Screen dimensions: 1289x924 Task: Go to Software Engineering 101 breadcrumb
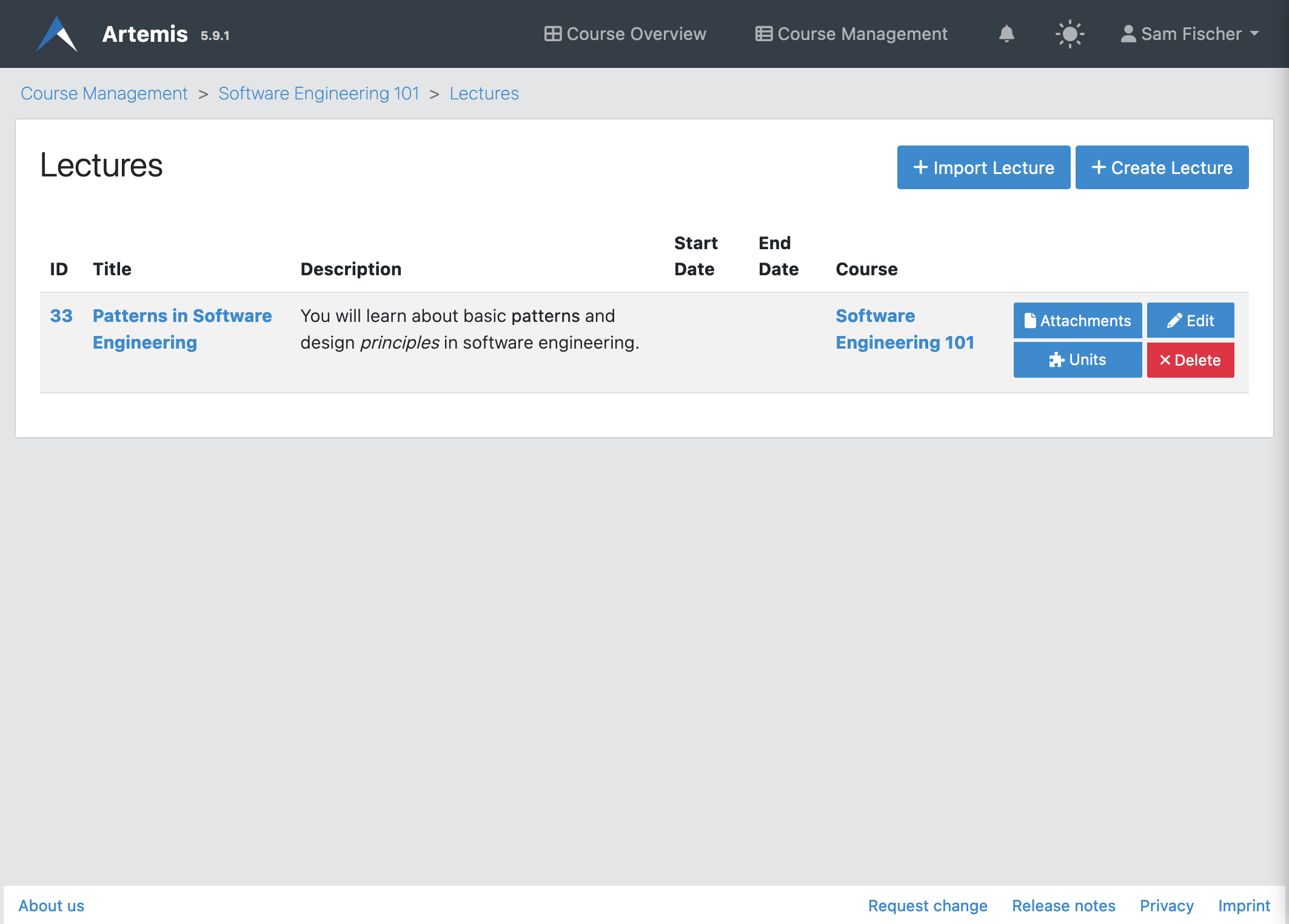(x=319, y=93)
